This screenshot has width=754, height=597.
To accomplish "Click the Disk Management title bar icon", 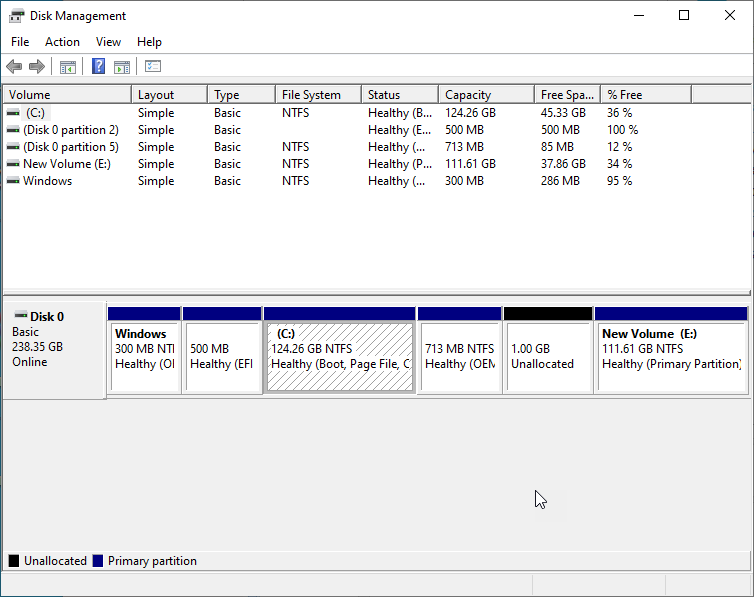I will 16,16.
